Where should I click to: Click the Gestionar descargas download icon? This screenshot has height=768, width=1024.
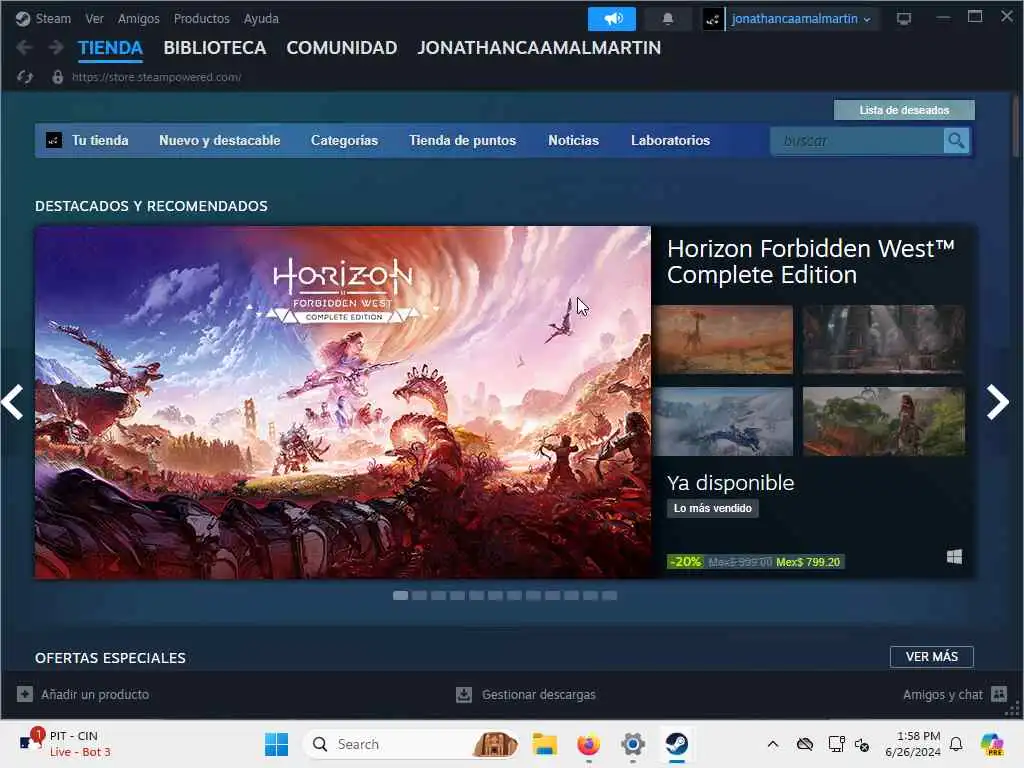pyautogui.click(x=464, y=694)
